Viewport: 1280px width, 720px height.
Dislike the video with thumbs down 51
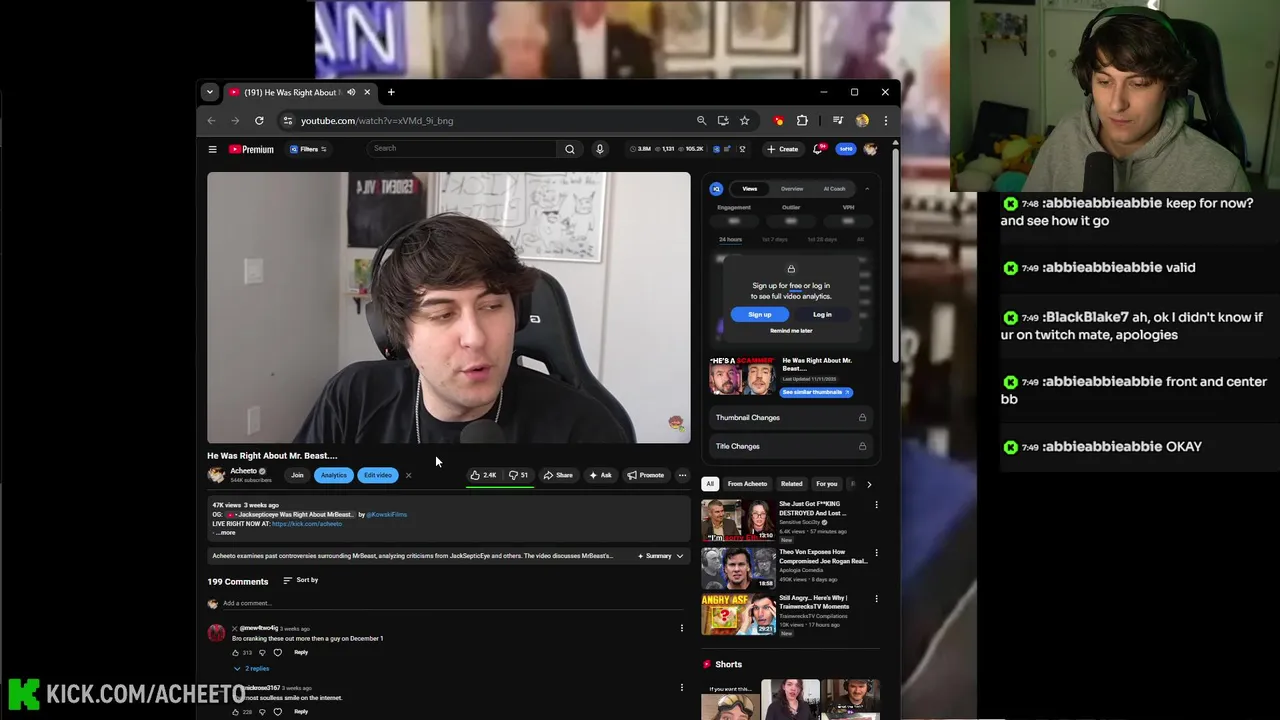pyautogui.click(x=518, y=475)
